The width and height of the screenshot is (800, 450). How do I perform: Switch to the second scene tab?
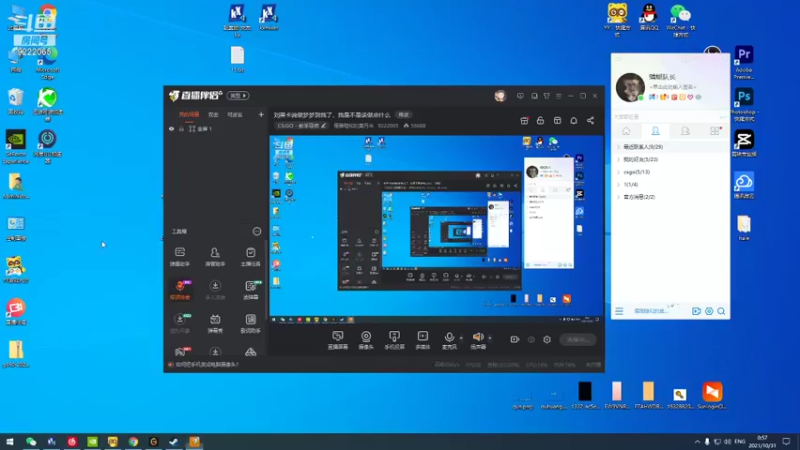[x=213, y=115]
